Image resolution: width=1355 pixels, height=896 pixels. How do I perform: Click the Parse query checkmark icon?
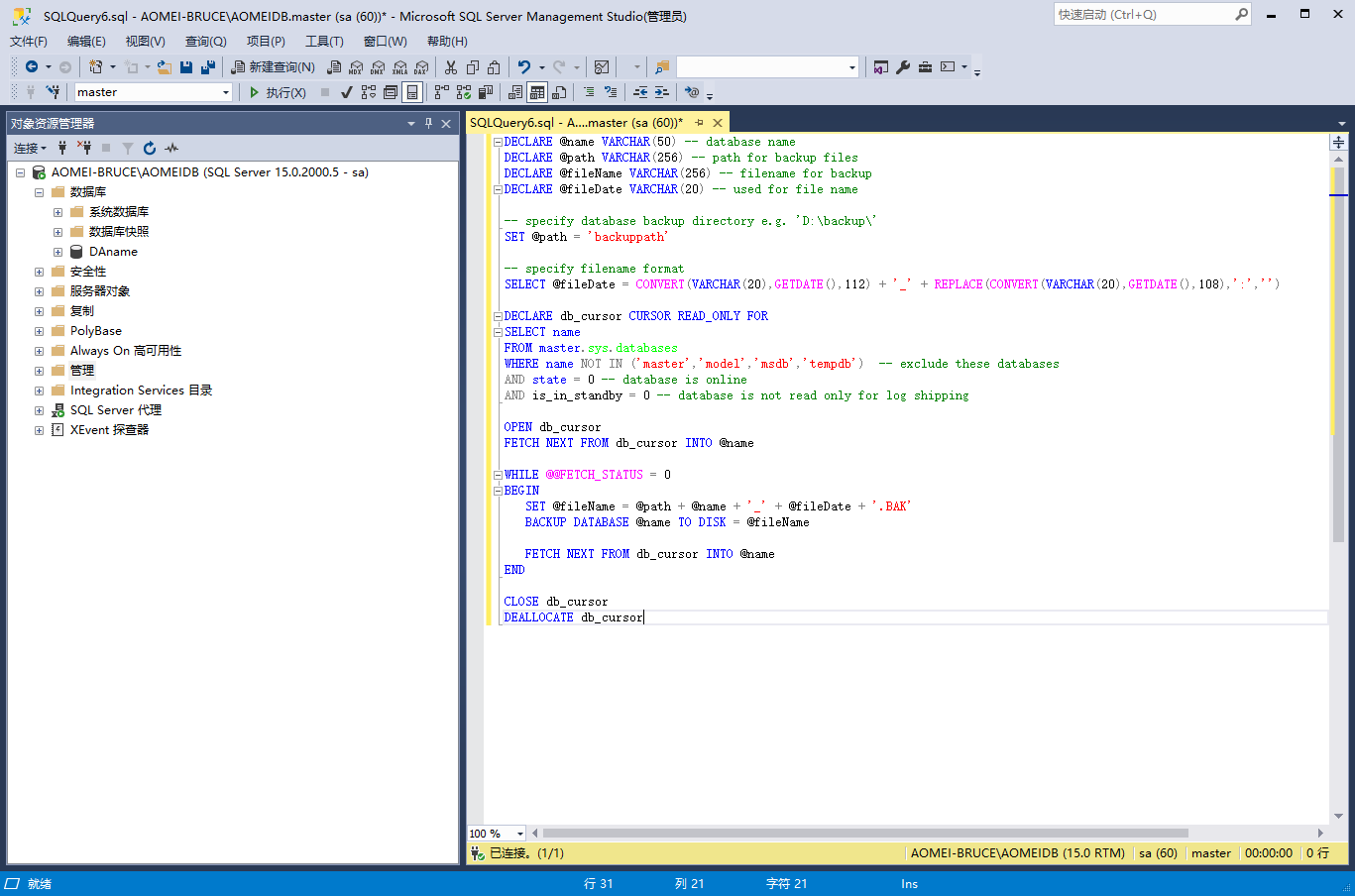coord(346,92)
